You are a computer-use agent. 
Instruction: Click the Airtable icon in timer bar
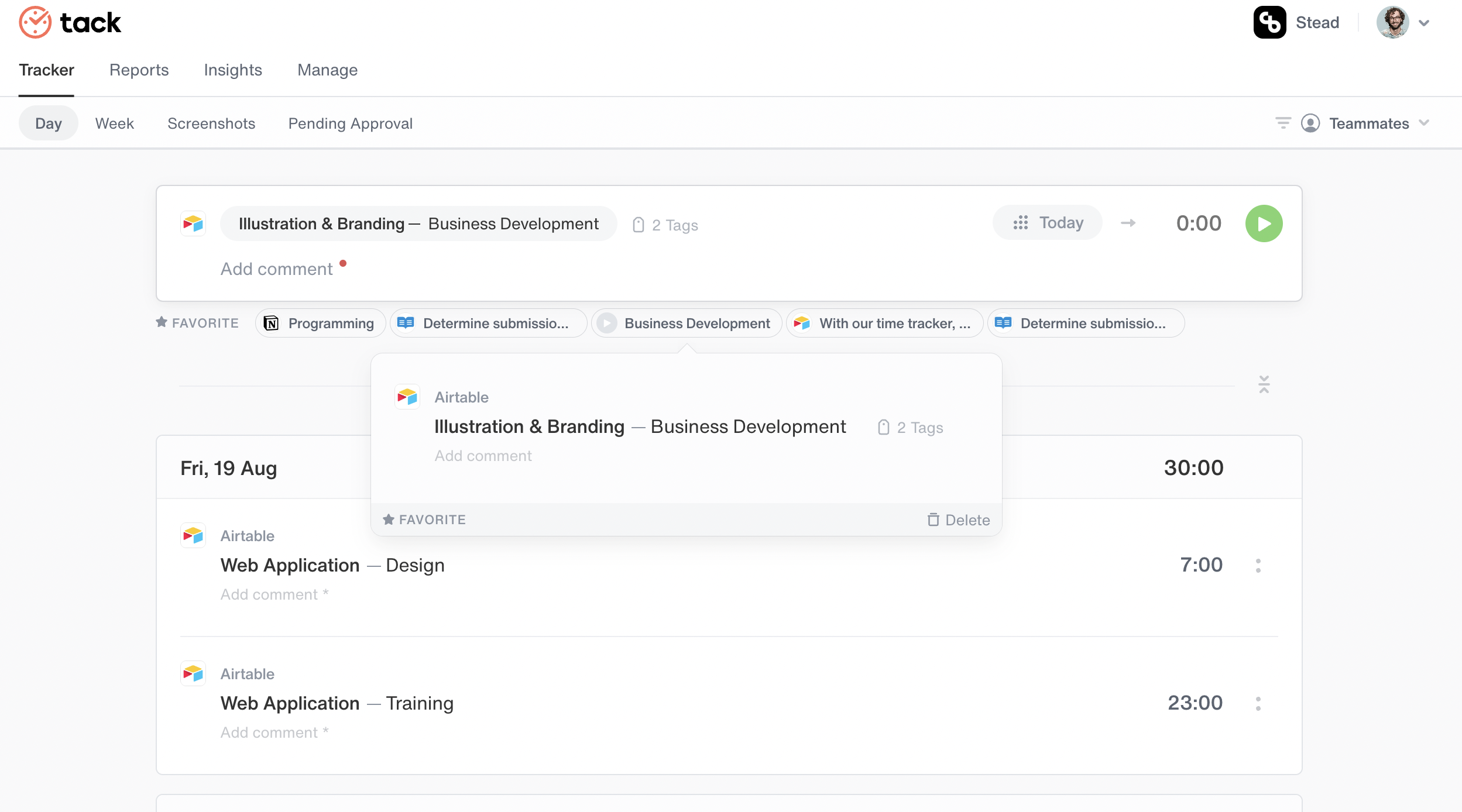tap(193, 223)
